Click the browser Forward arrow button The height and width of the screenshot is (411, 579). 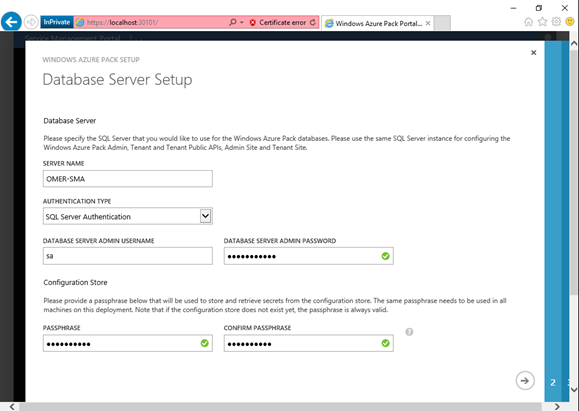click(31, 22)
